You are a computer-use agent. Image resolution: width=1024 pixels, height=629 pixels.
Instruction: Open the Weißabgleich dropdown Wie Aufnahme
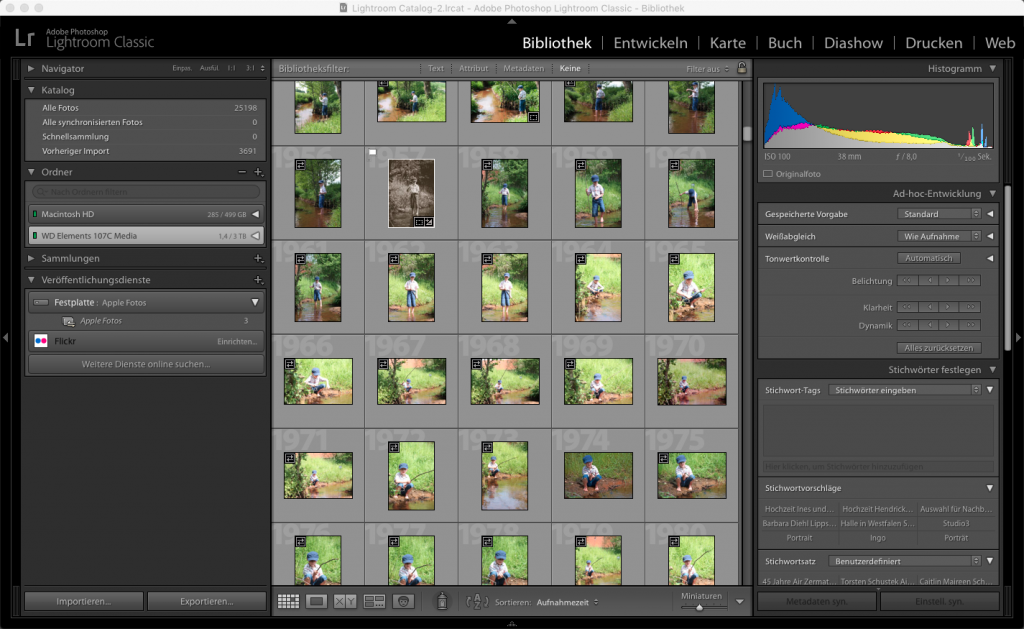pyautogui.click(x=940, y=236)
